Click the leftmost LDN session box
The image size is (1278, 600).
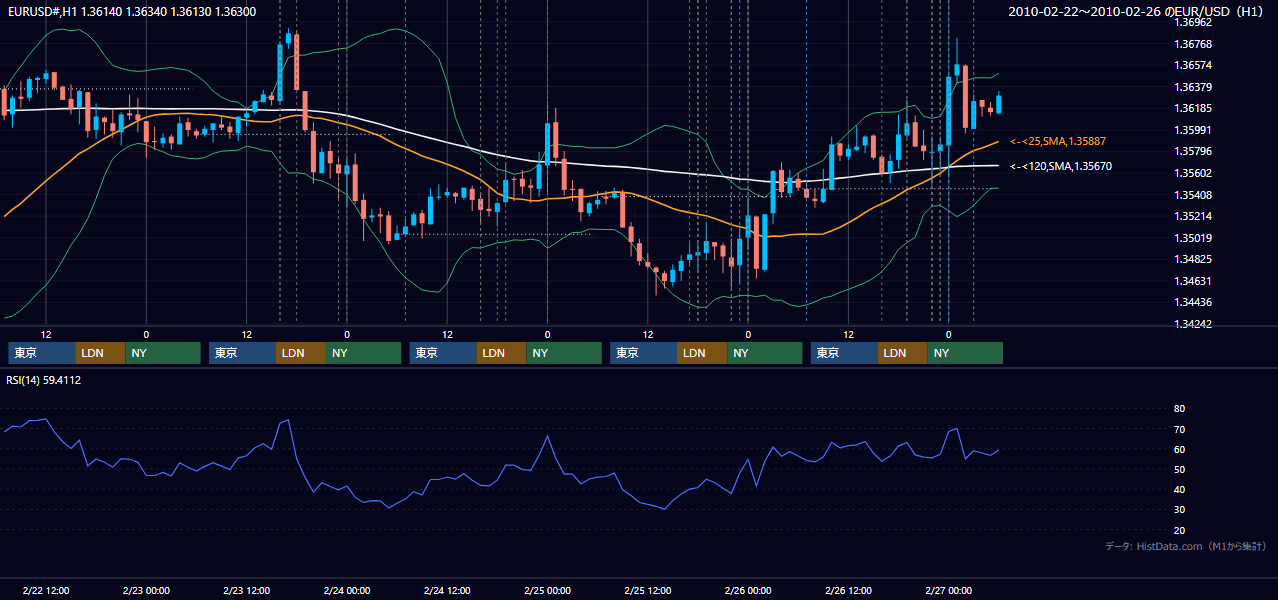pos(101,353)
